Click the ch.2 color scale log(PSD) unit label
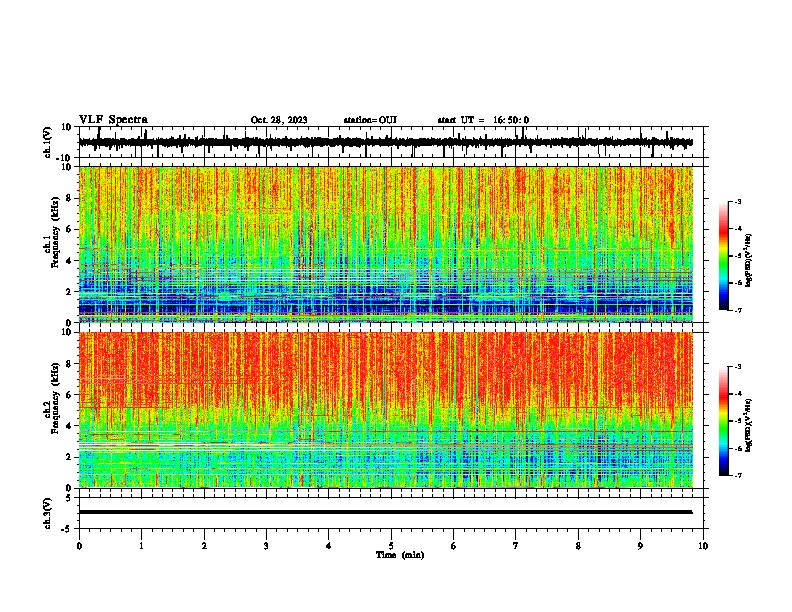 tap(749, 425)
